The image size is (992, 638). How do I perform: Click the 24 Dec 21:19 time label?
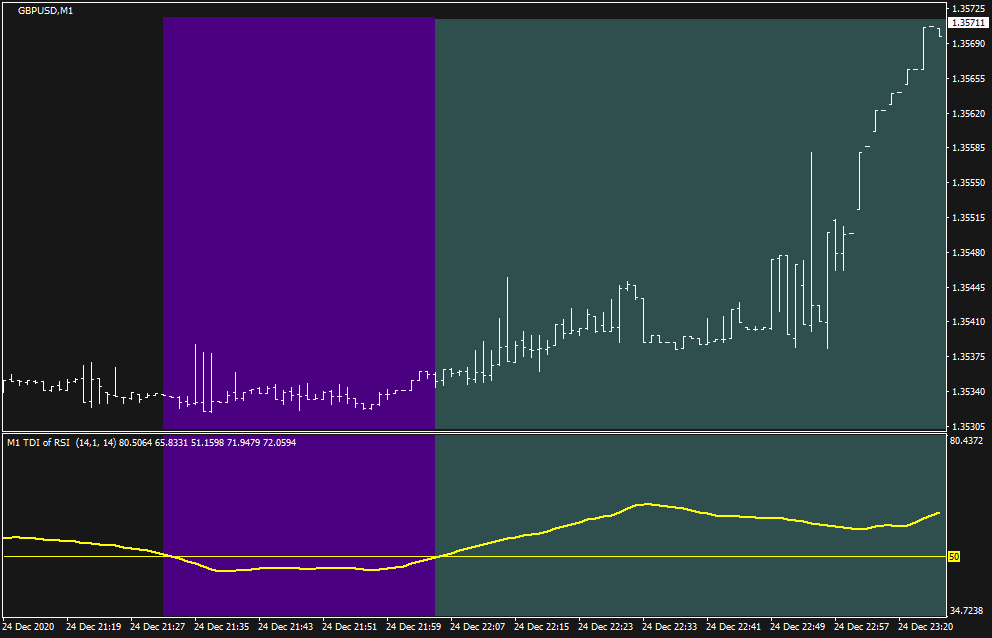pos(94,627)
